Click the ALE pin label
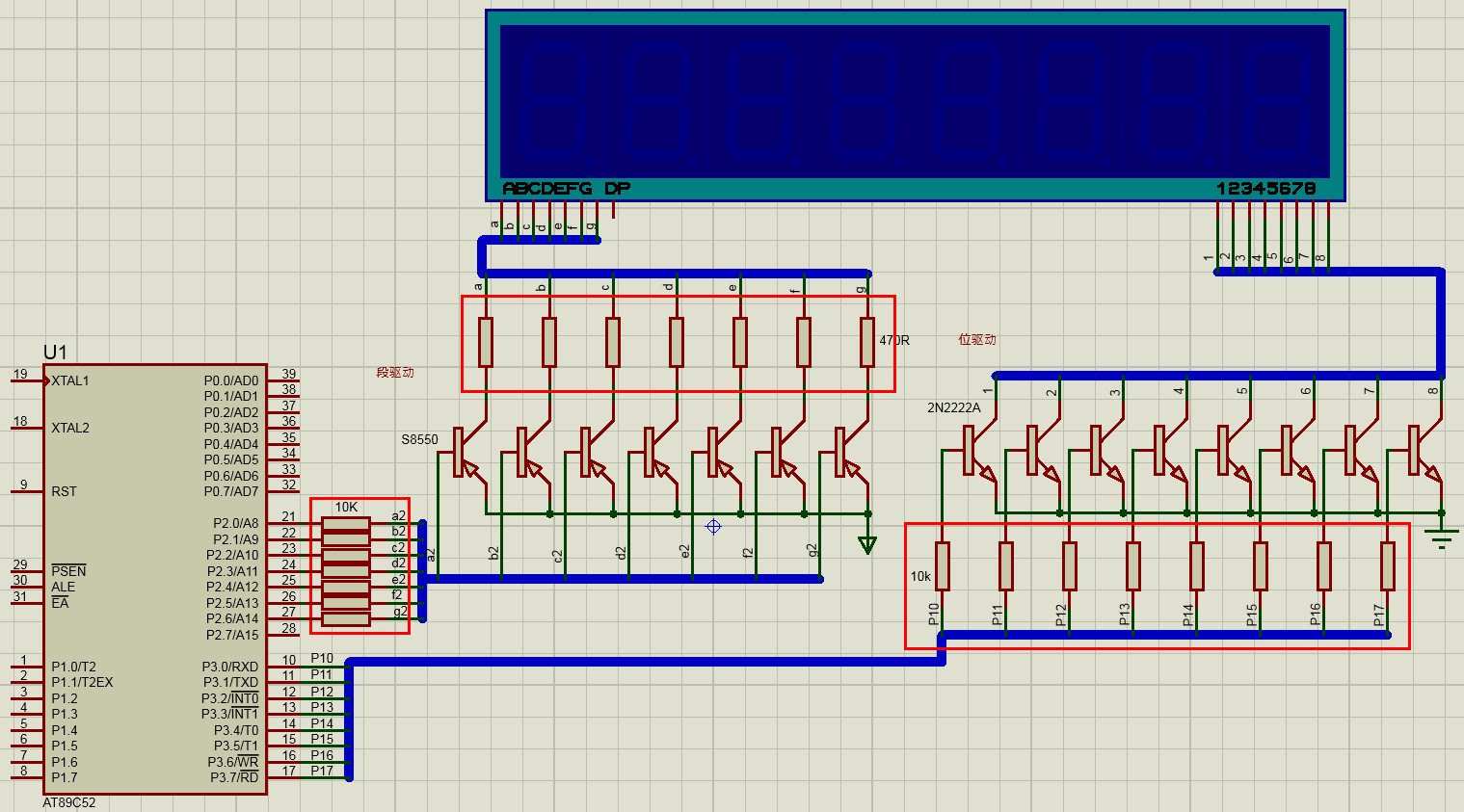Screen dimensions: 1464x812 63,587
